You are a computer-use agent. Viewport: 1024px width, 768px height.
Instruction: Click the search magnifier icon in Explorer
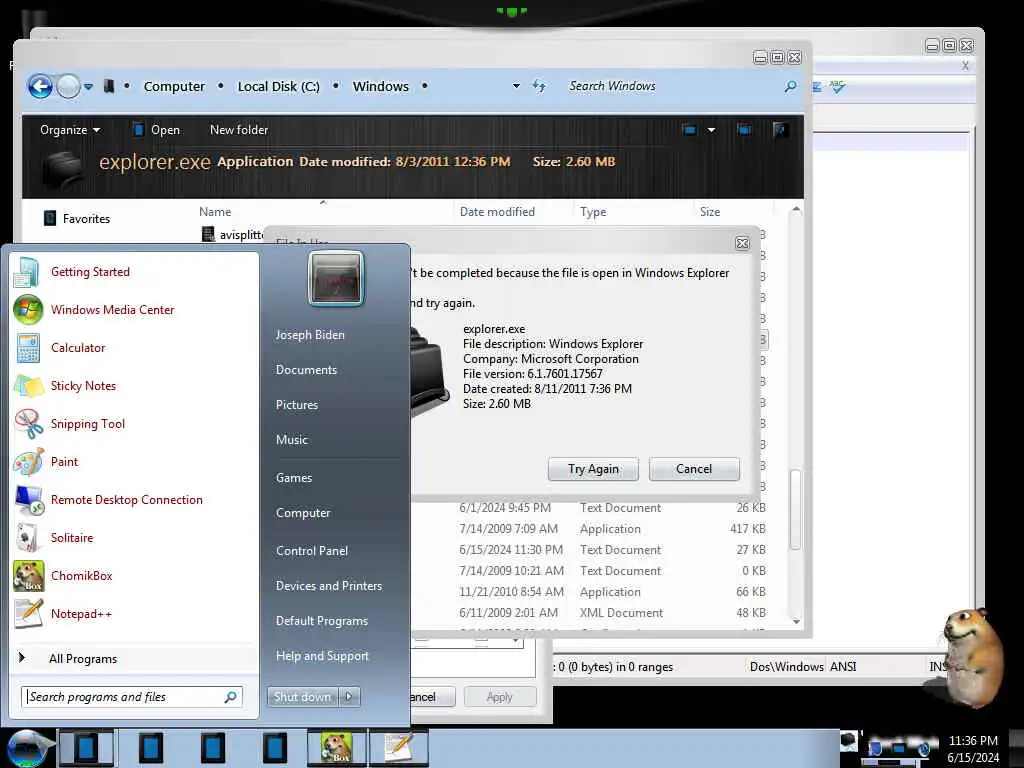790,86
